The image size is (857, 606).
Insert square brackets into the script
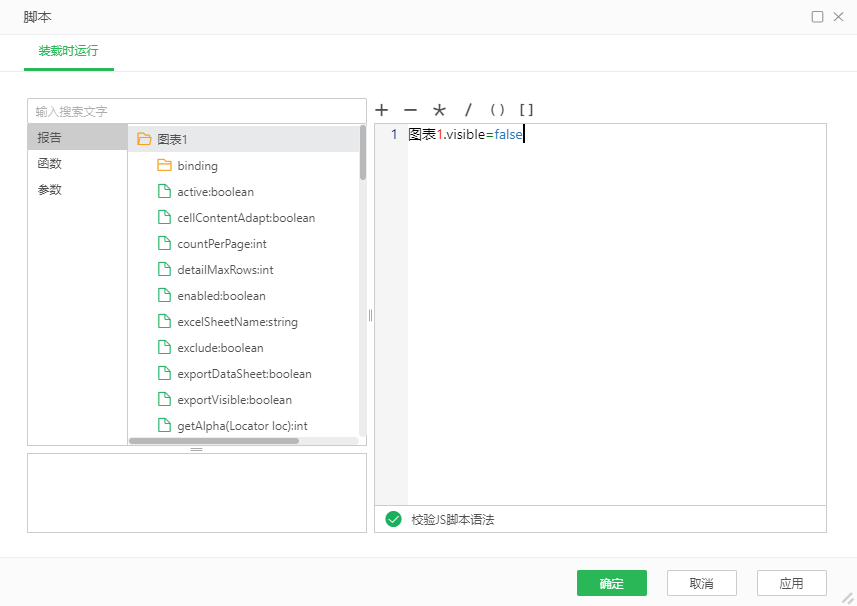coord(526,110)
